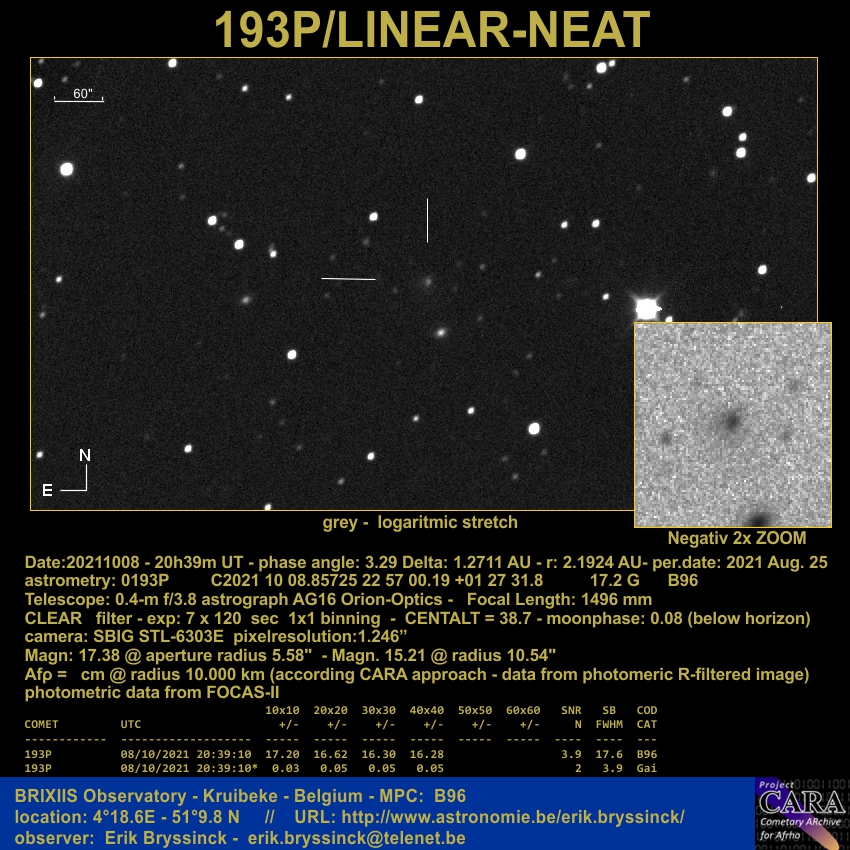Click the 30x30 aperture column header
Image resolution: width=850 pixels, height=850 pixels.
click(378, 710)
